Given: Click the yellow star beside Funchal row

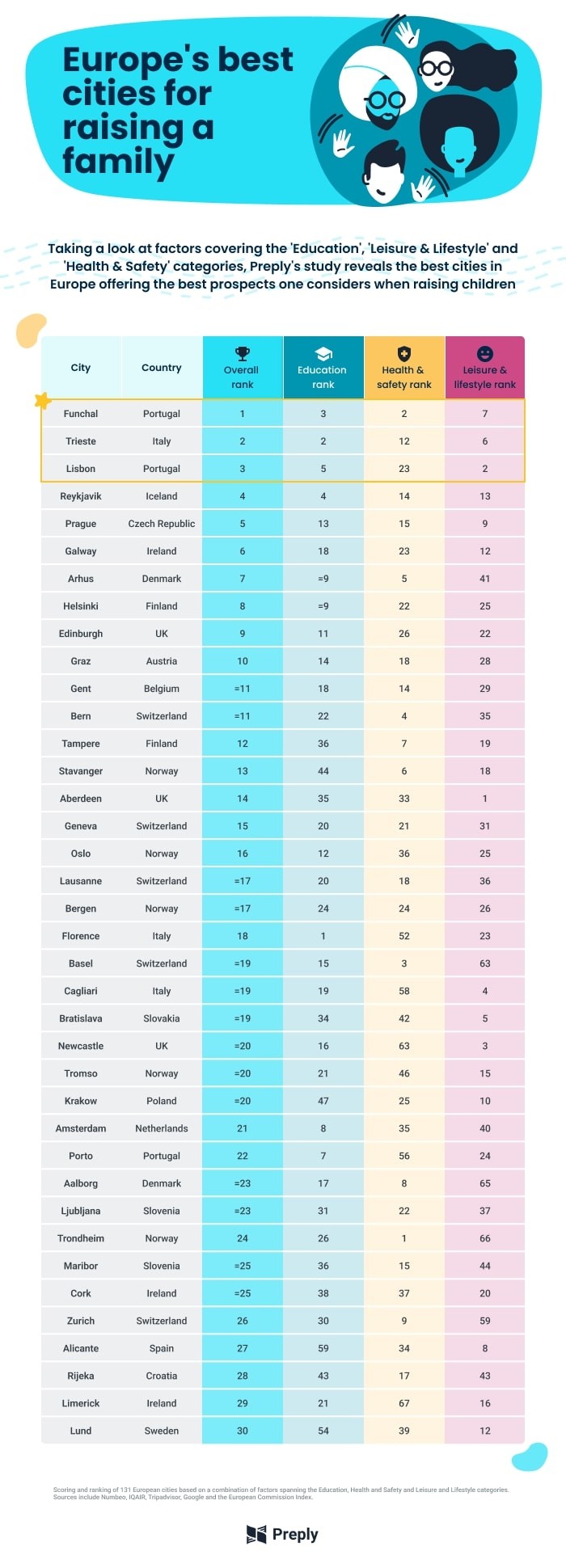Looking at the screenshot, I should click(43, 400).
